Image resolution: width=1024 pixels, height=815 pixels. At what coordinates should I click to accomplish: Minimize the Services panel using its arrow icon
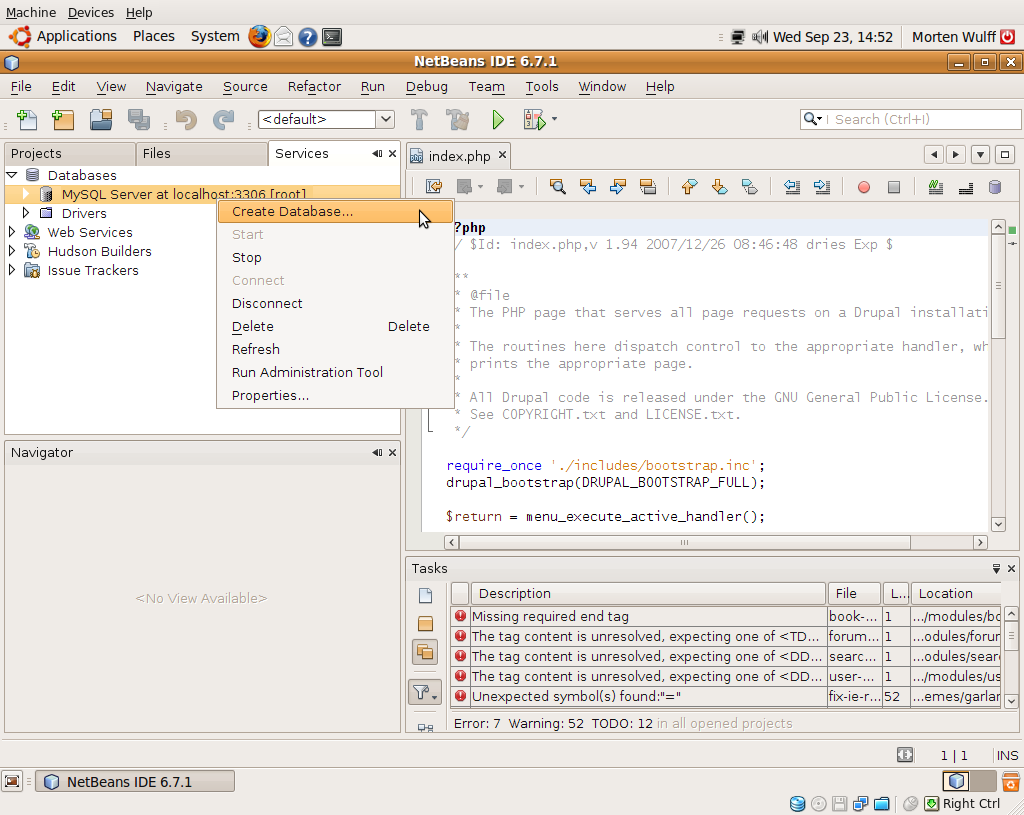377,153
